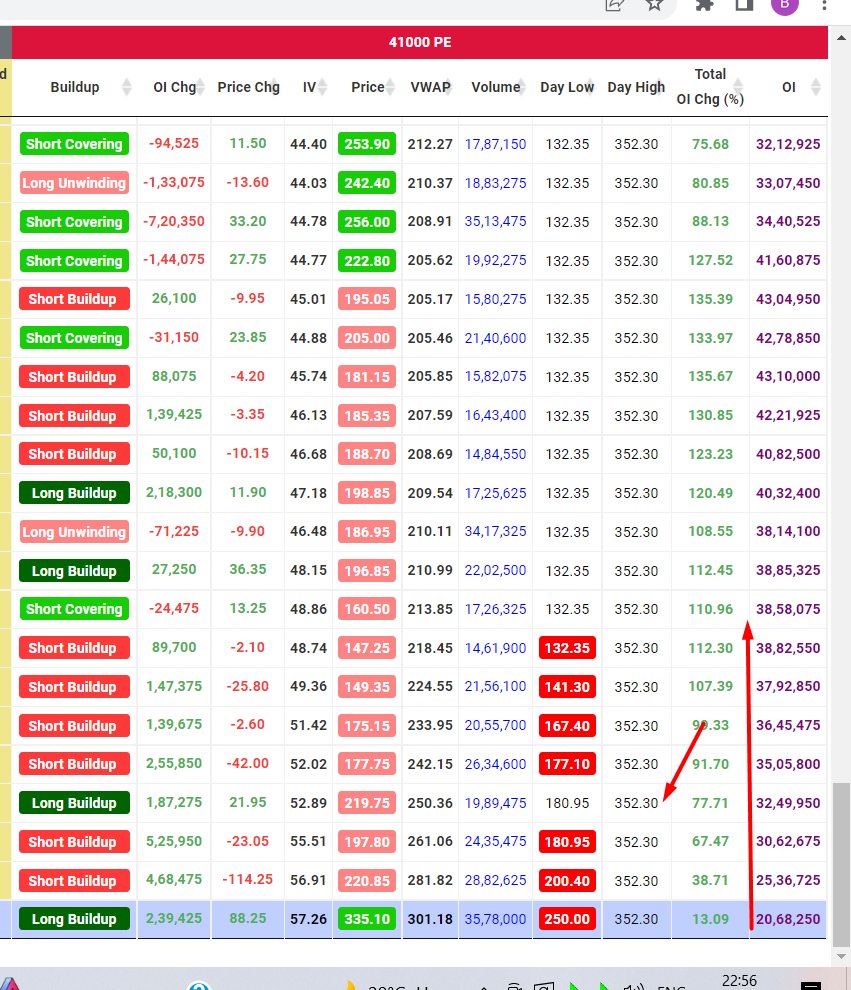The width and height of the screenshot is (851, 990).
Task: Click Day Low value 180.95 in the 219.75 row
Action: (567, 803)
